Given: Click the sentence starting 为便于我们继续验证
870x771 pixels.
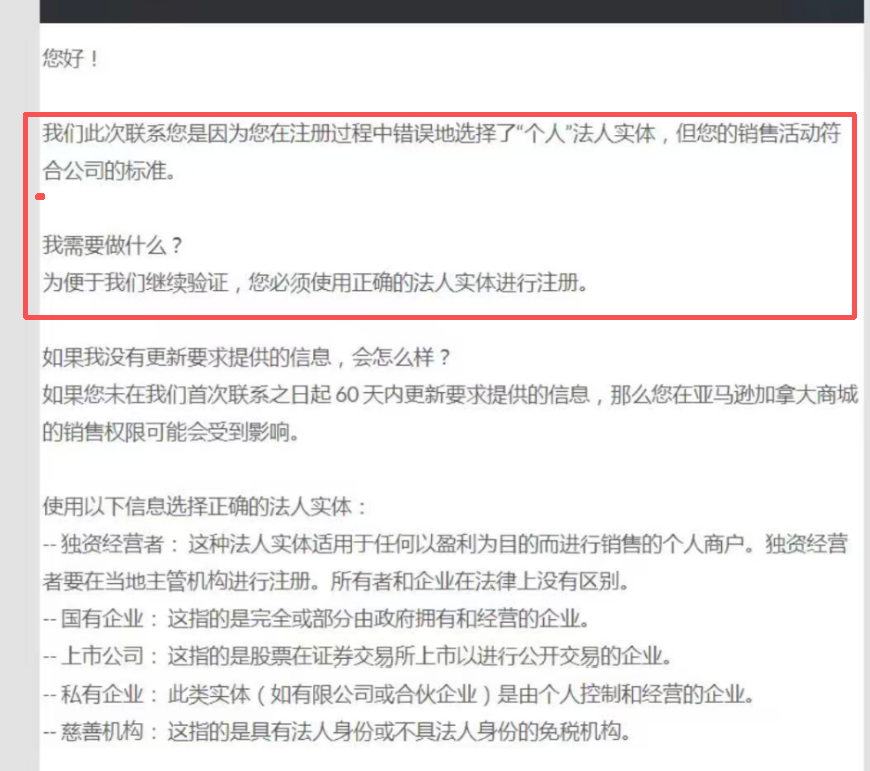Looking at the screenshot, I should 315,282.
